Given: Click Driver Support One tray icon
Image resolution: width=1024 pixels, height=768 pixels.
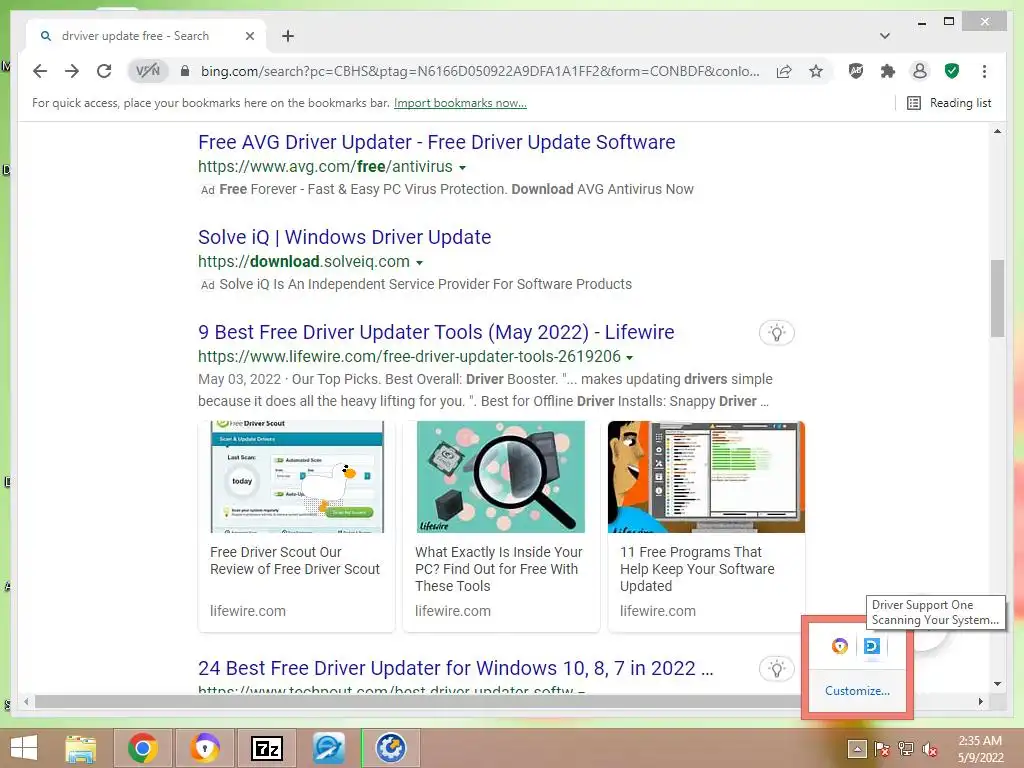Looking at the screenshot, I should pyautogui.click(x=872, y=646).
